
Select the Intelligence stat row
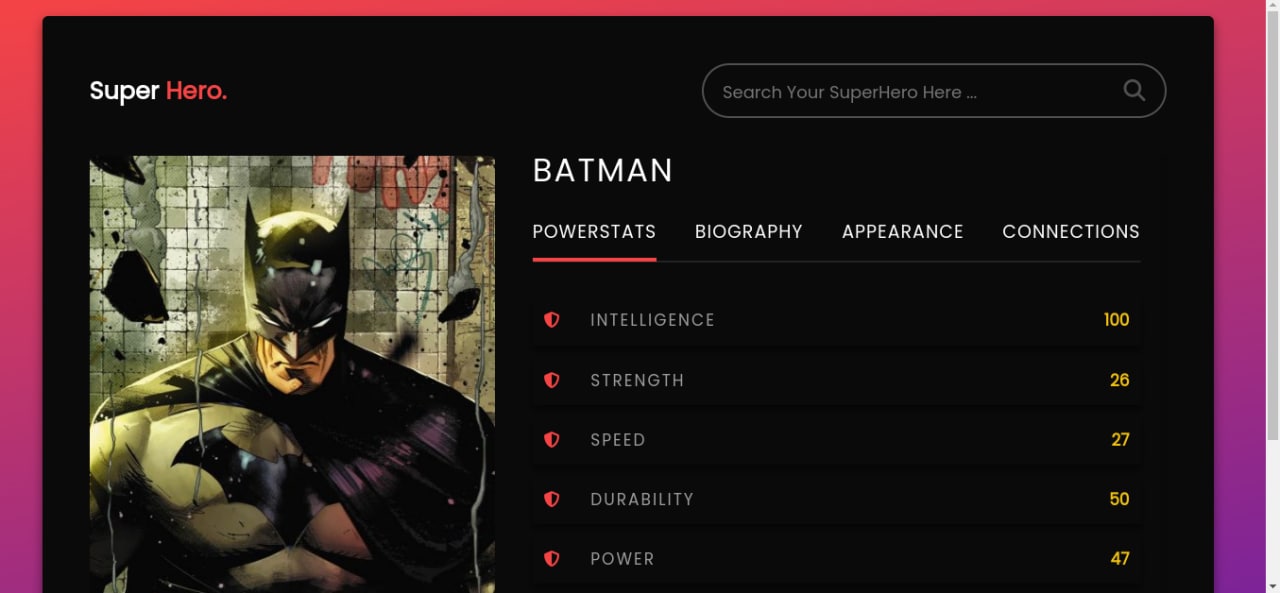(x=836, y=320)
